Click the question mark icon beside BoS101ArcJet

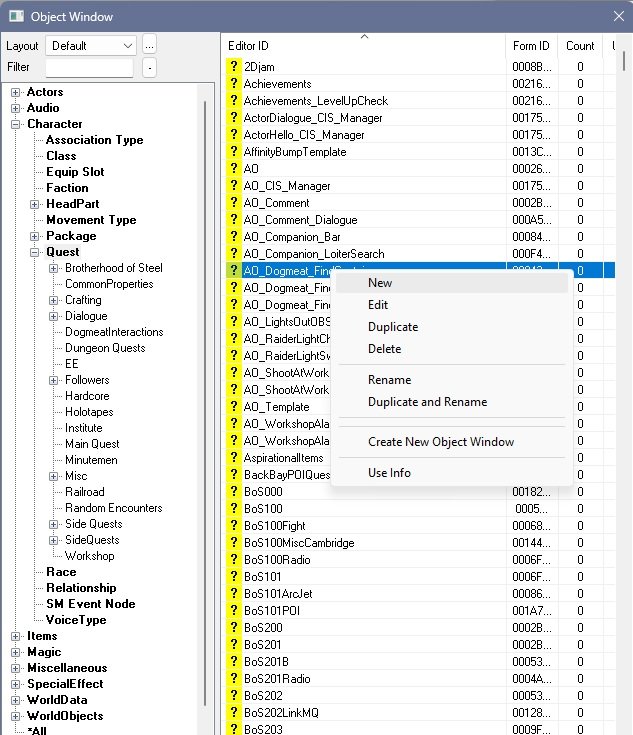(234, 593)
